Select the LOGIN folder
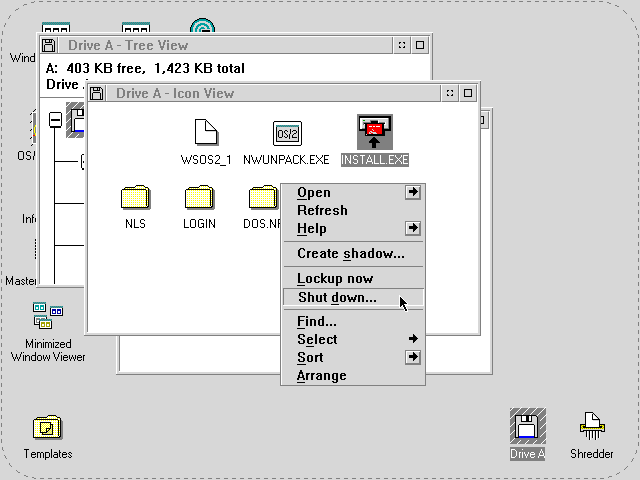640x480 pixels. tap(199, 198)
